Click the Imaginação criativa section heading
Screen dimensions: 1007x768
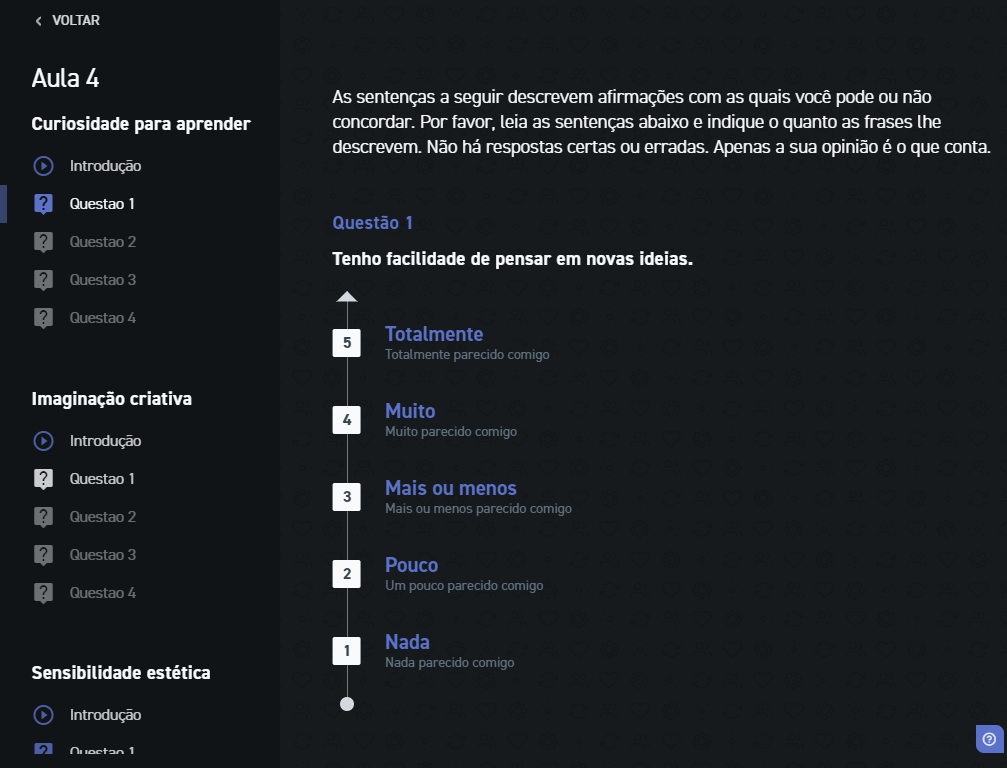(112, 399)
